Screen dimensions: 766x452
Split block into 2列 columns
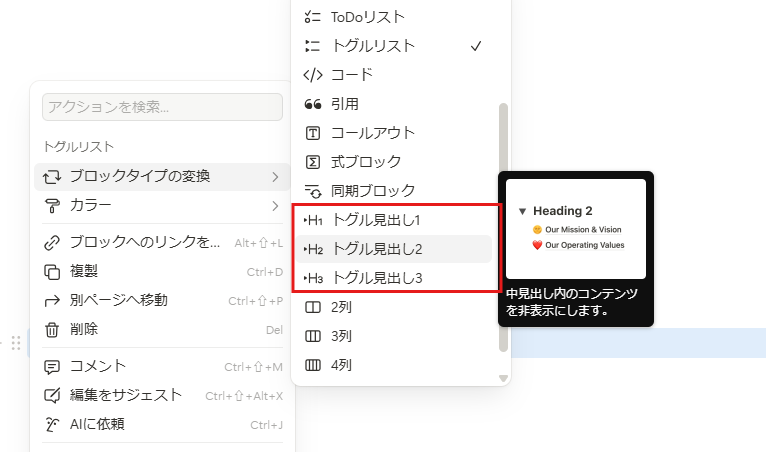click(x=394, y=307)
